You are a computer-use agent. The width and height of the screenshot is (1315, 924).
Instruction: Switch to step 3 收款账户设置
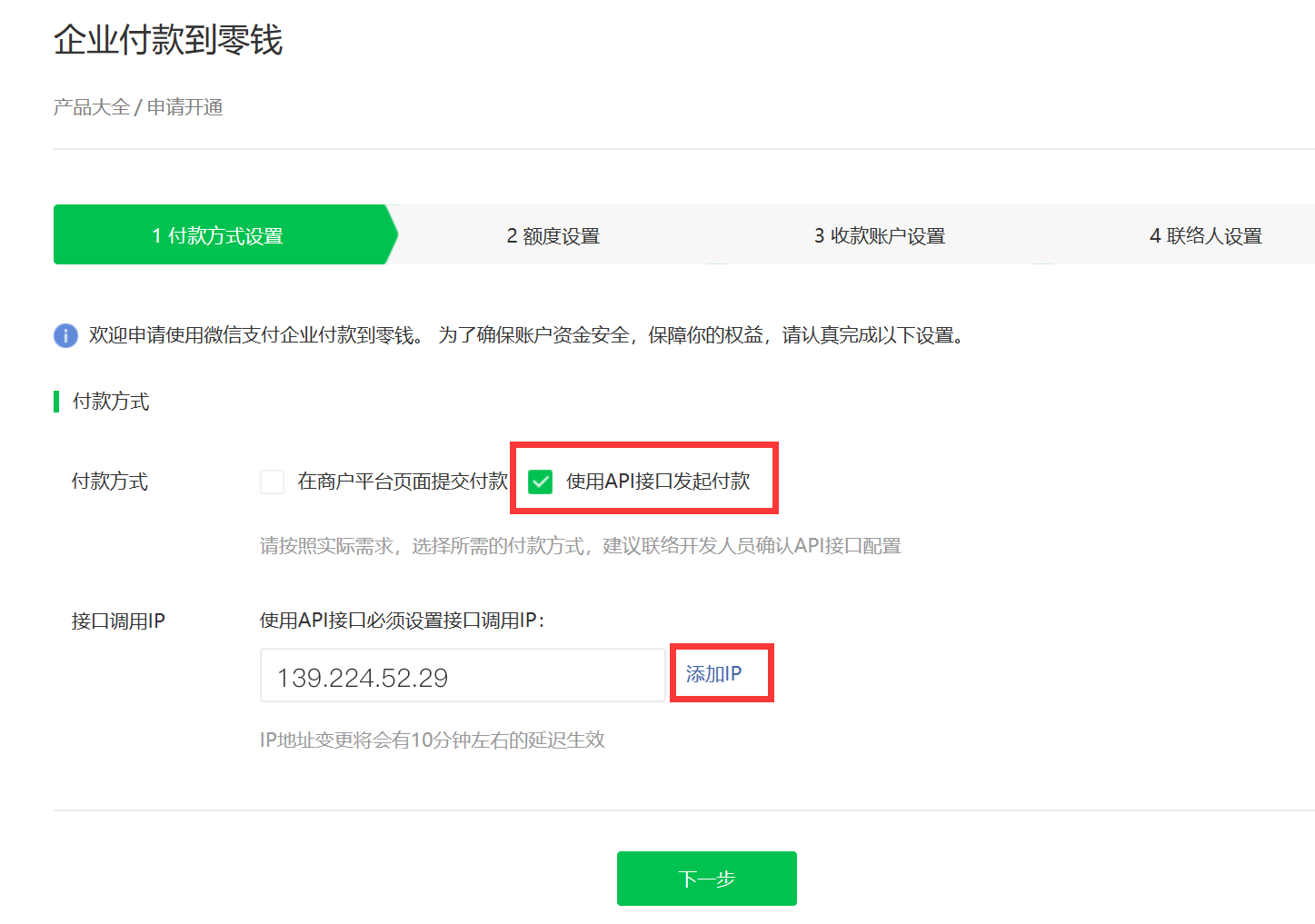coord(879,236)
